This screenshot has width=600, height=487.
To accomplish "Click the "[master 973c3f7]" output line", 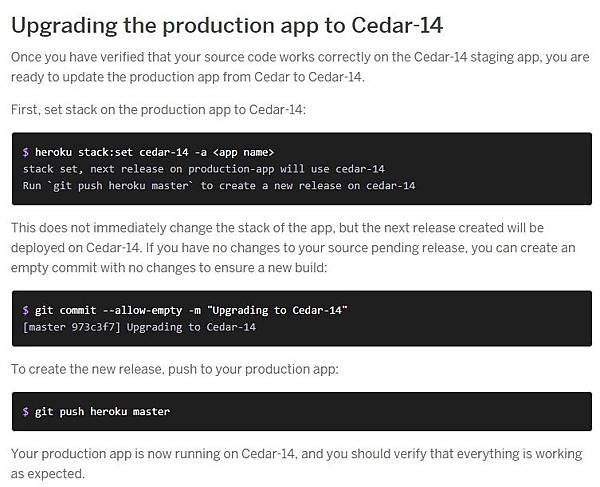I will 139,327.
